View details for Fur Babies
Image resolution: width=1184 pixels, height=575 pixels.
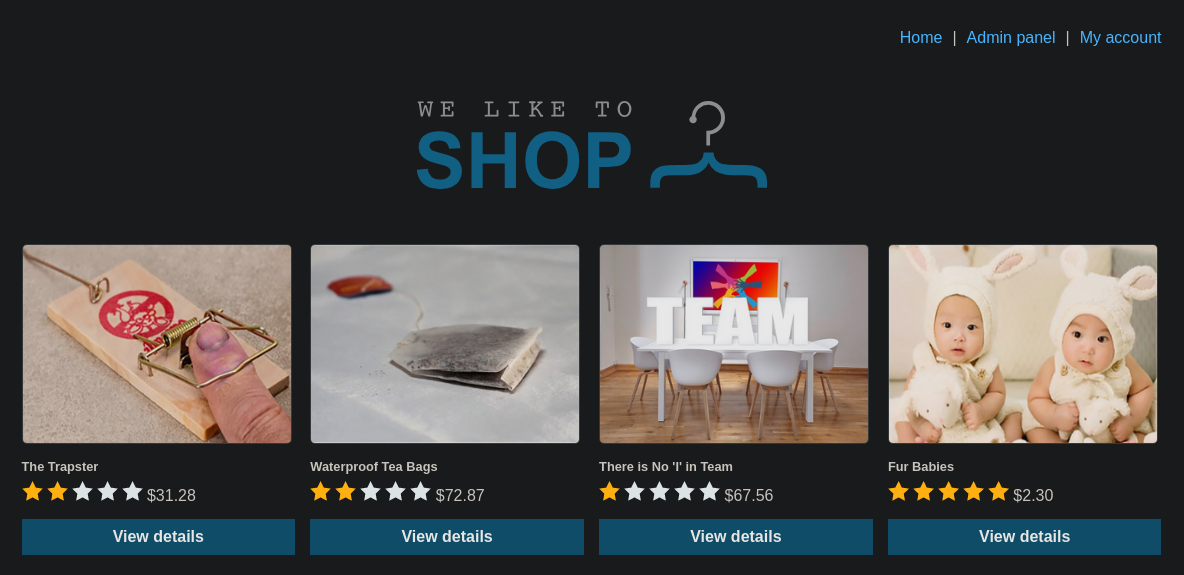(1024, 536)
